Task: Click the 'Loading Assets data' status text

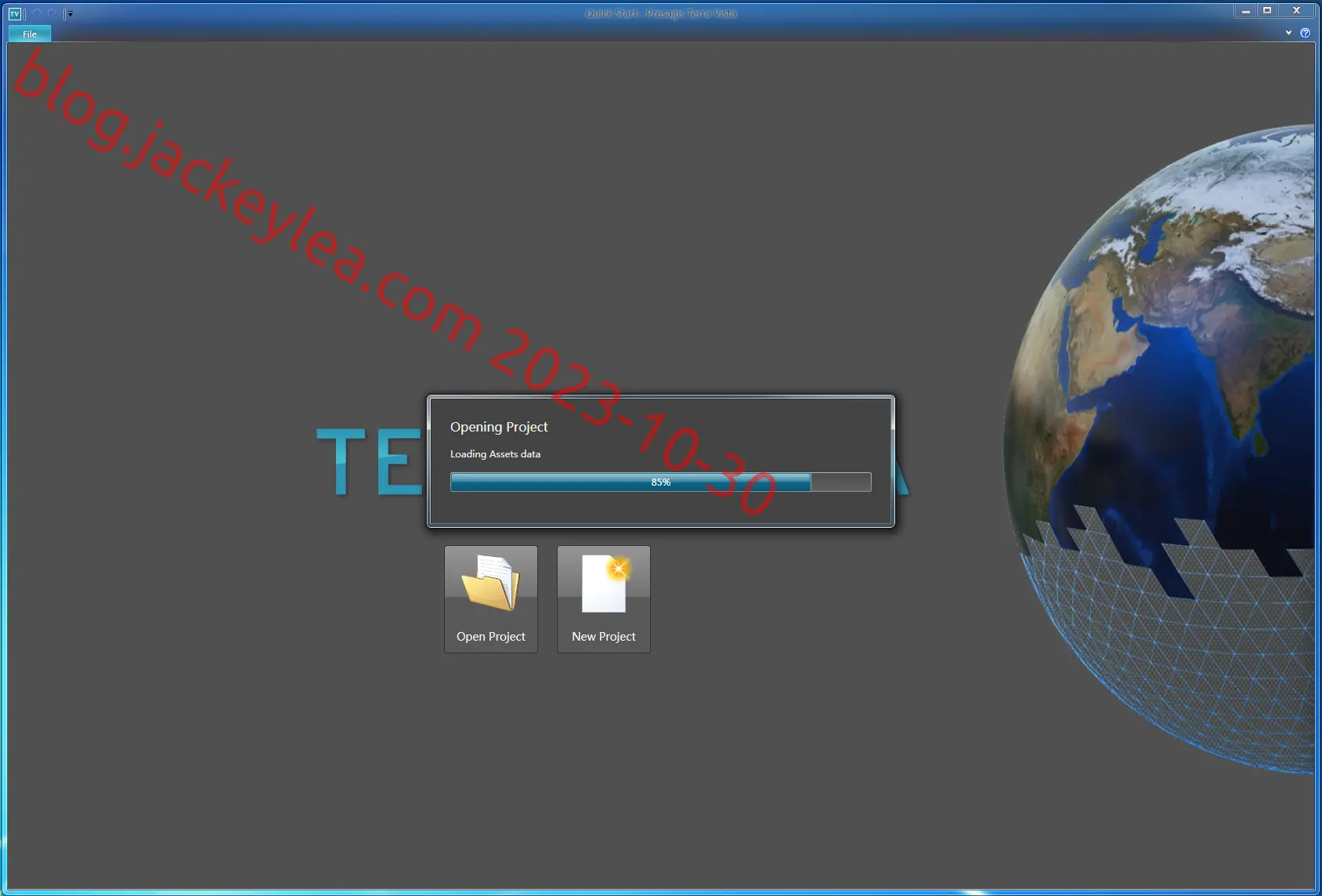Action: click(495, 454)
